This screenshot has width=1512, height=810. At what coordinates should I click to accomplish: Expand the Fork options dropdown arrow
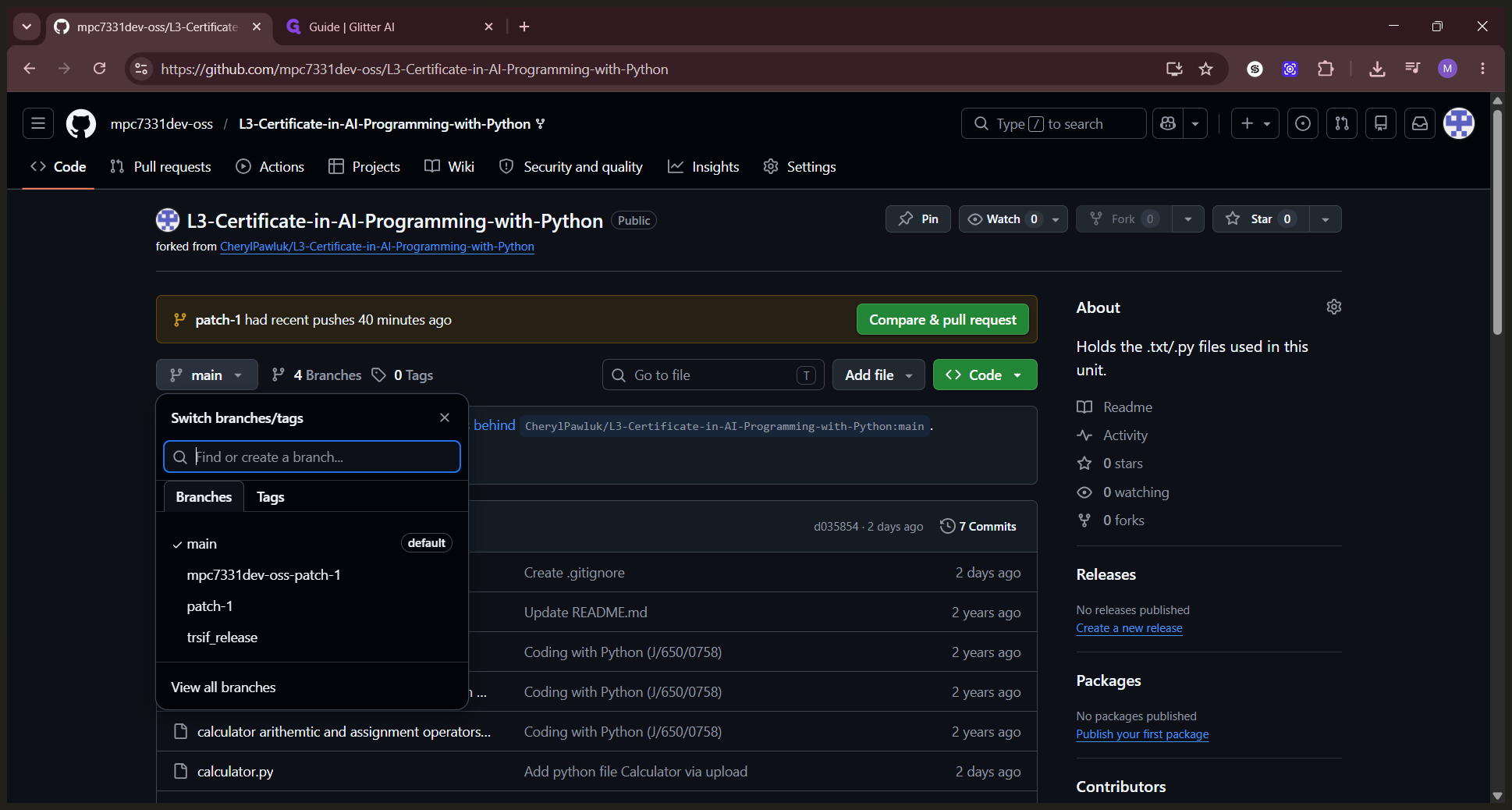coord(1187,218)
